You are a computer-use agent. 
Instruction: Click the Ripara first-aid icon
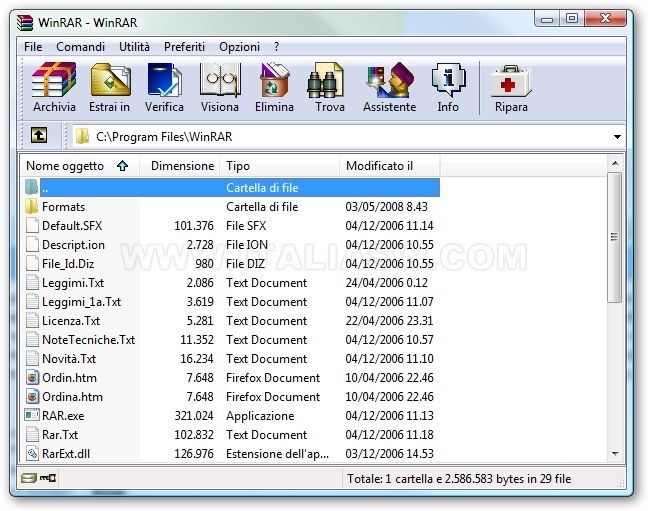click(511, 81)
